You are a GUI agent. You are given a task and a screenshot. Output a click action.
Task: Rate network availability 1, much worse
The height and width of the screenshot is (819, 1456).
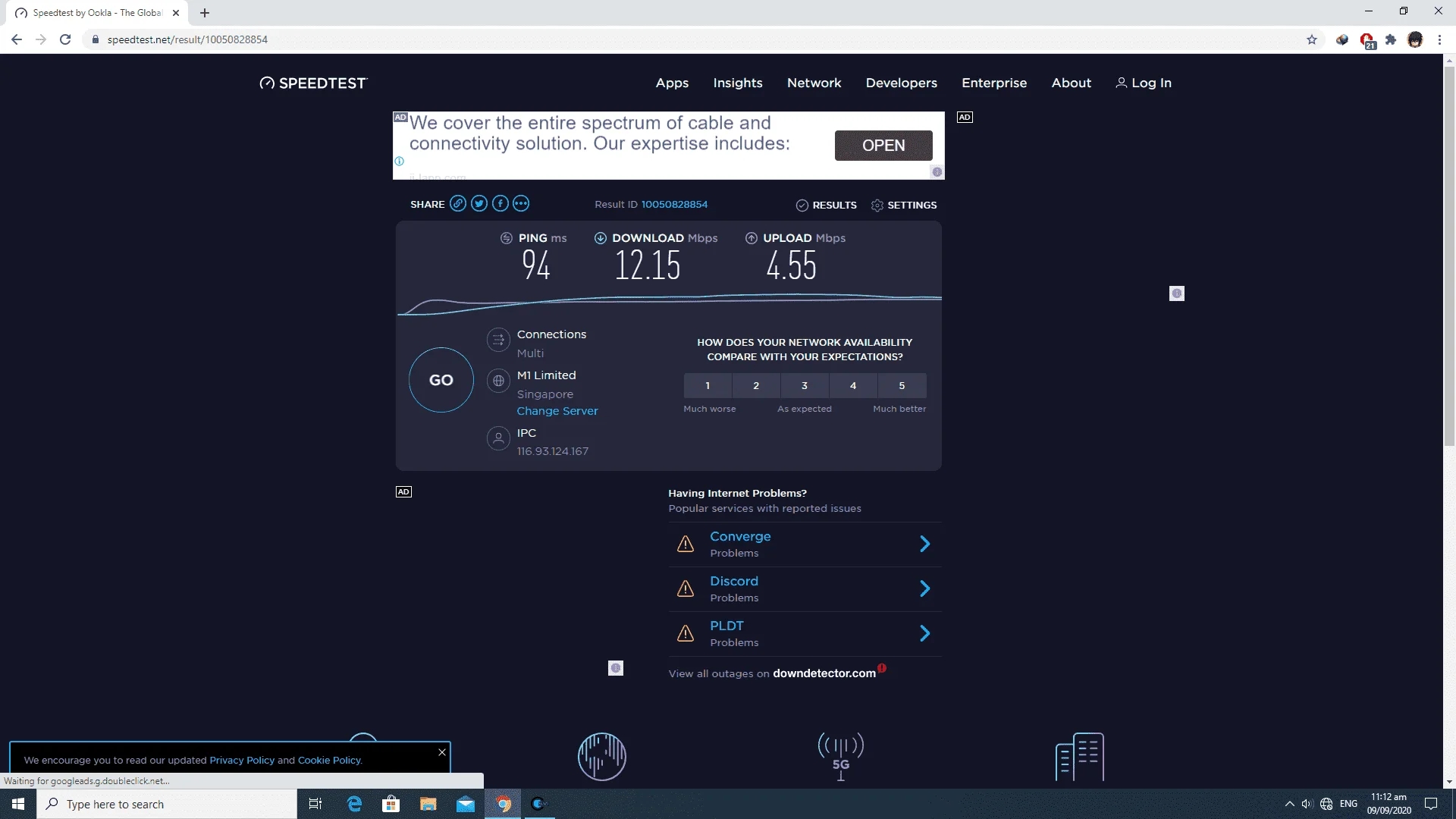[x=708, y=385]
